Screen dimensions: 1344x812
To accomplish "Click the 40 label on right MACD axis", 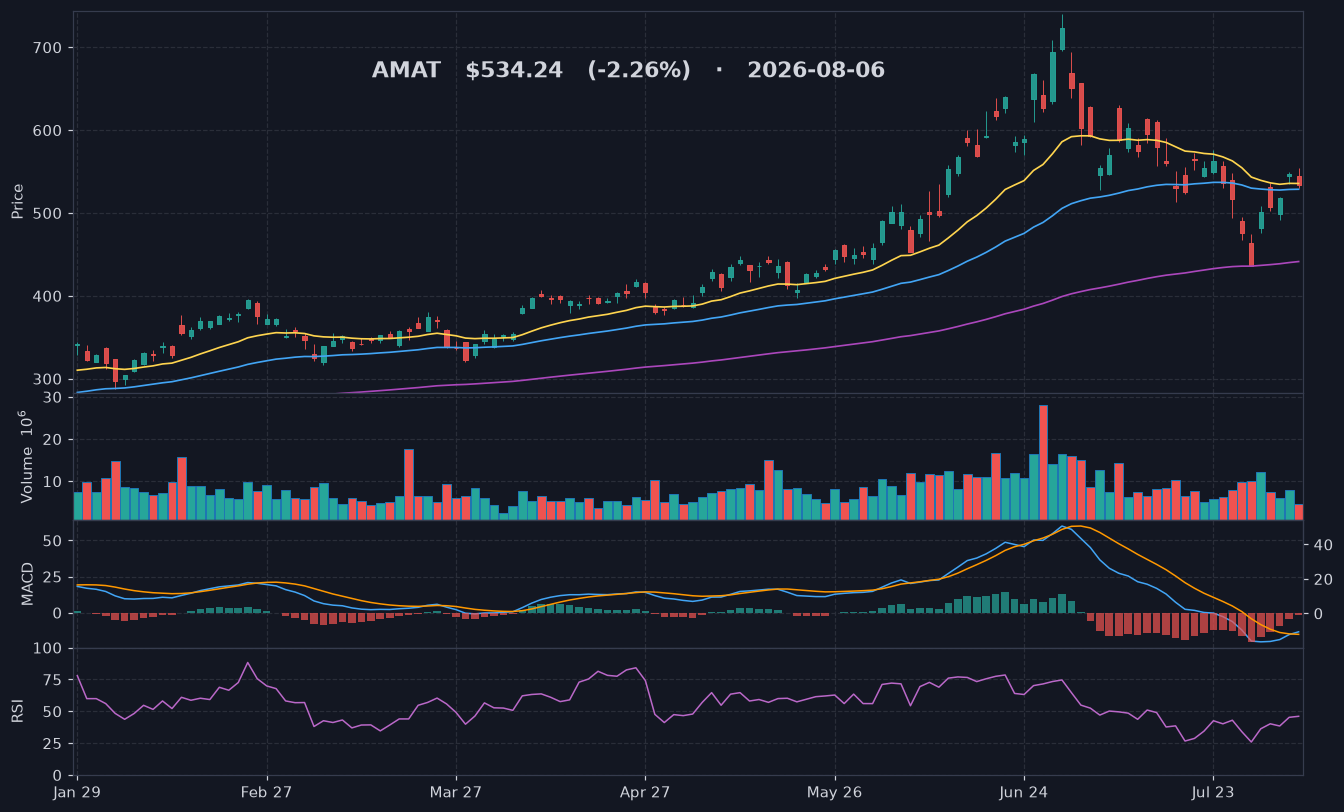I will 1321,545.
